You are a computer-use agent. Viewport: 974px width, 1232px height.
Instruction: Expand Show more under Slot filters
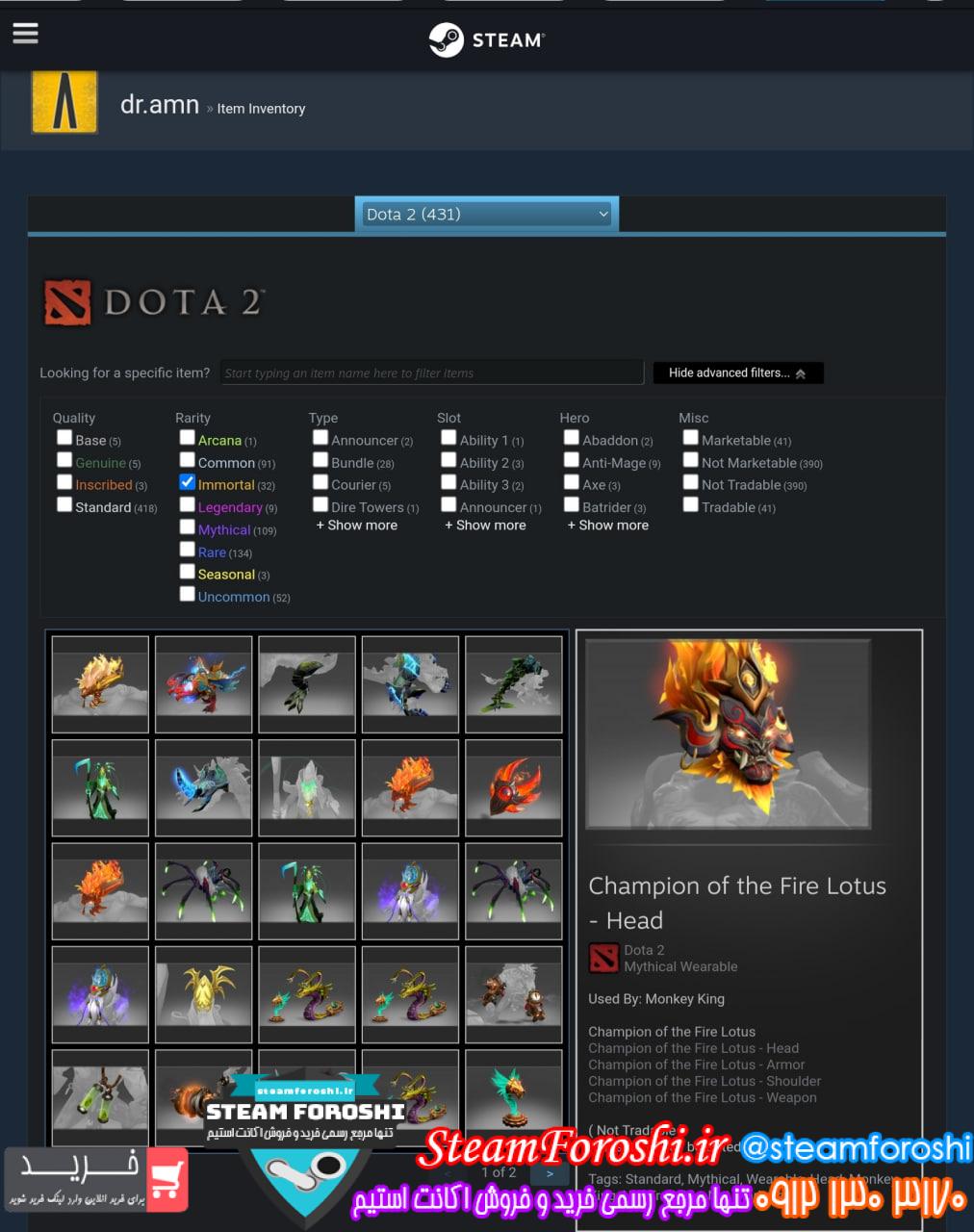pos(485,526)
